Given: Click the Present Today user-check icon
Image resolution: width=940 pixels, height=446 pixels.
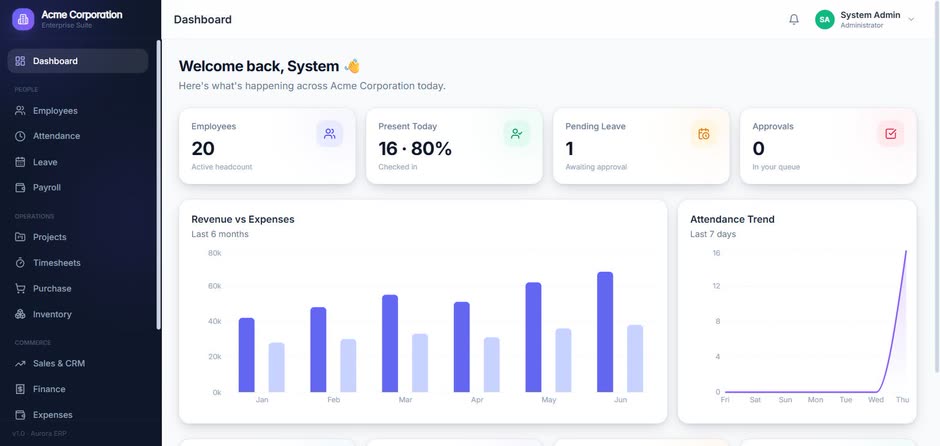Looking at the screenshot, I should [x=517, y=134].
